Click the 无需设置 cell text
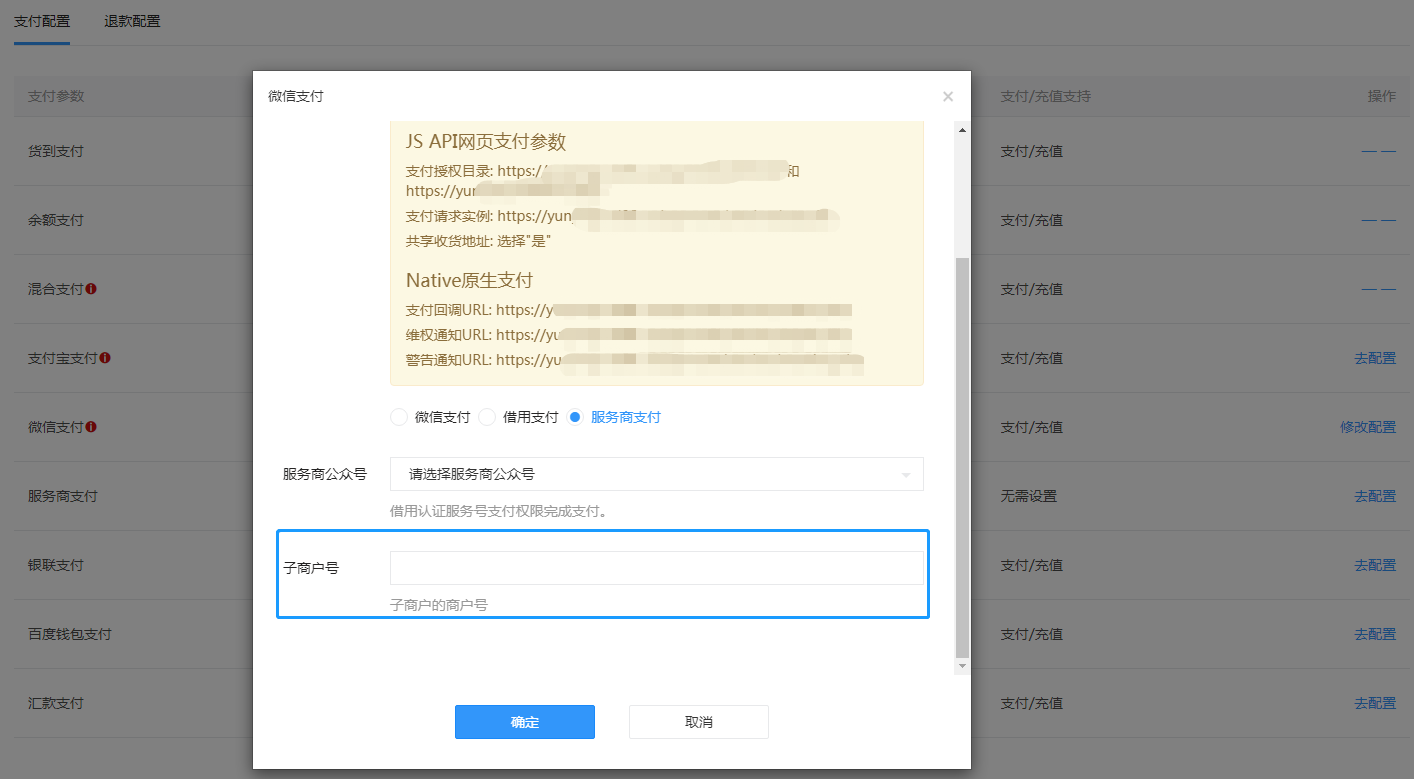This screenshot has width=1414, height=779. click(x=1029, y=496)
